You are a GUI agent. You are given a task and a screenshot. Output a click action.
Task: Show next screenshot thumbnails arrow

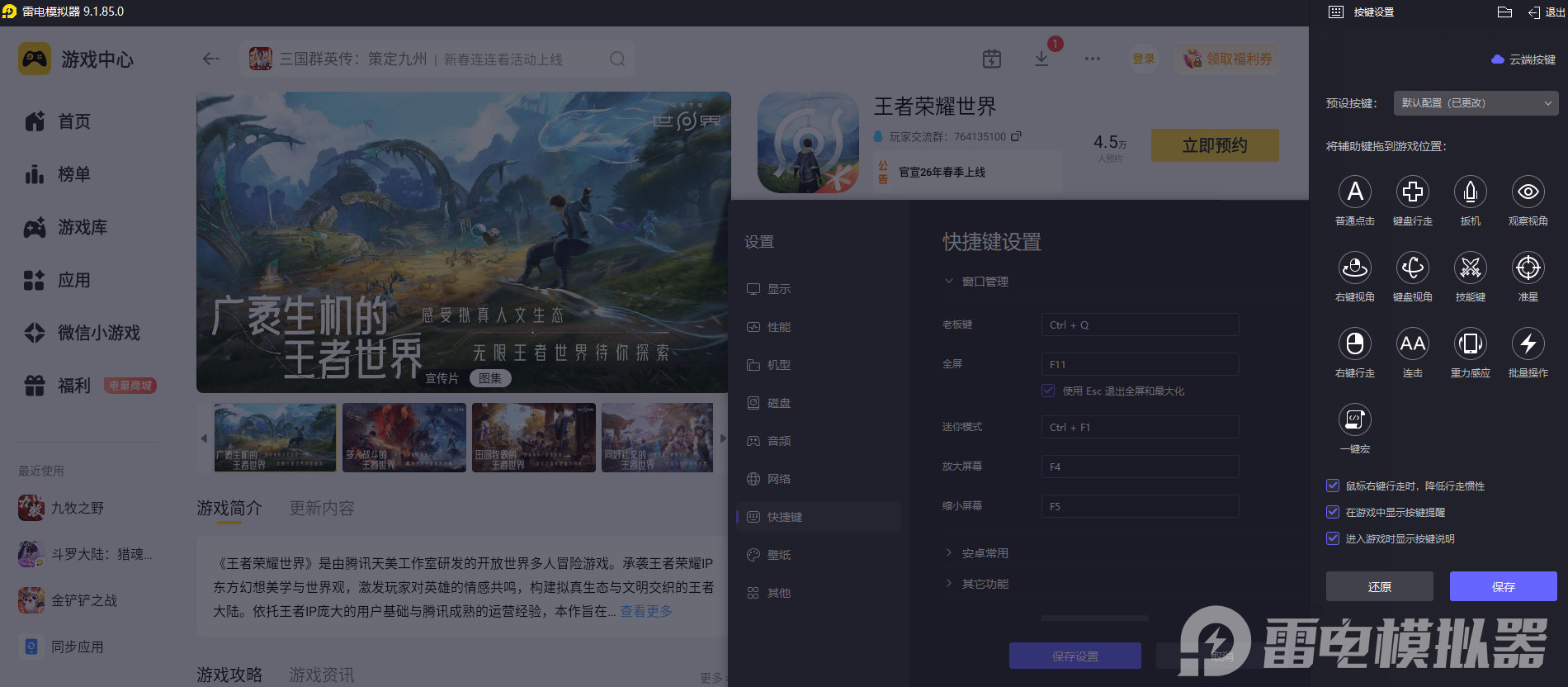(723, 438)
